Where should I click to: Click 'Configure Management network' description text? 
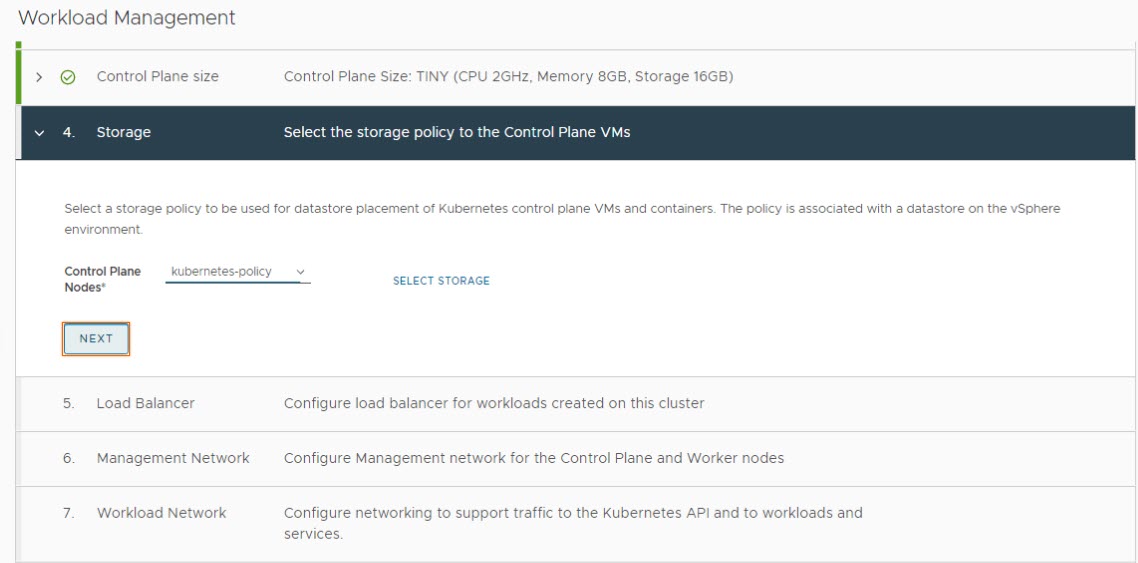coord(533,458)
